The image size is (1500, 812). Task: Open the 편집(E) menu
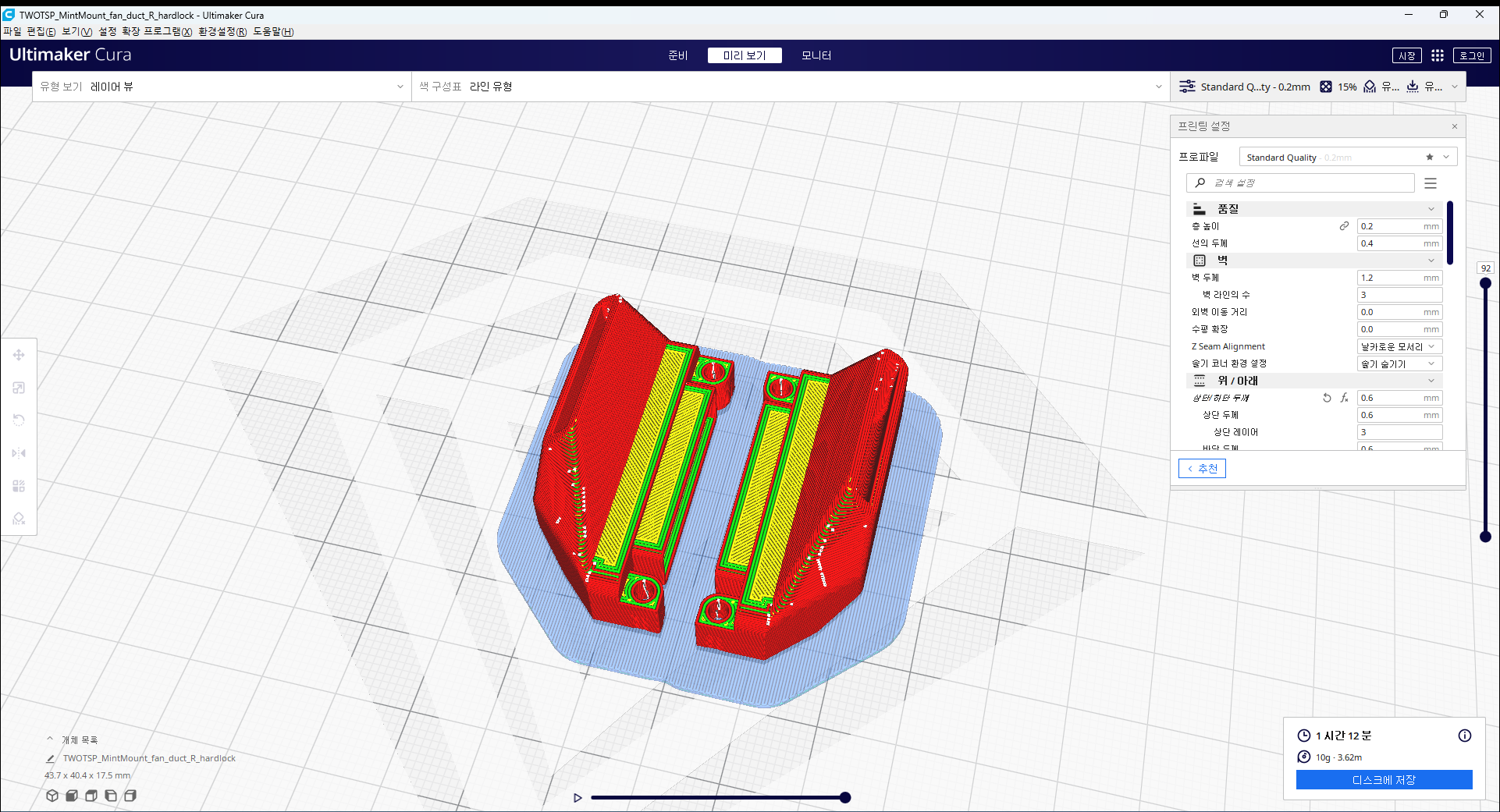41,31
